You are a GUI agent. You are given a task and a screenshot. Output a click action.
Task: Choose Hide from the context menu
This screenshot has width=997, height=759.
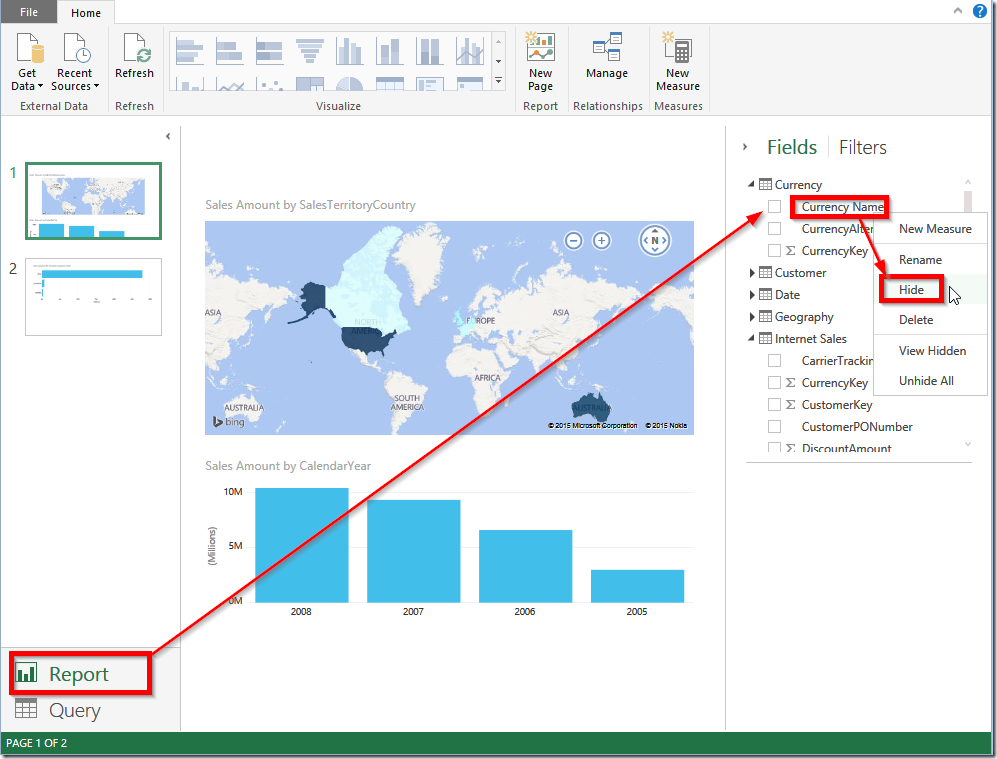(x=911, y=290)
